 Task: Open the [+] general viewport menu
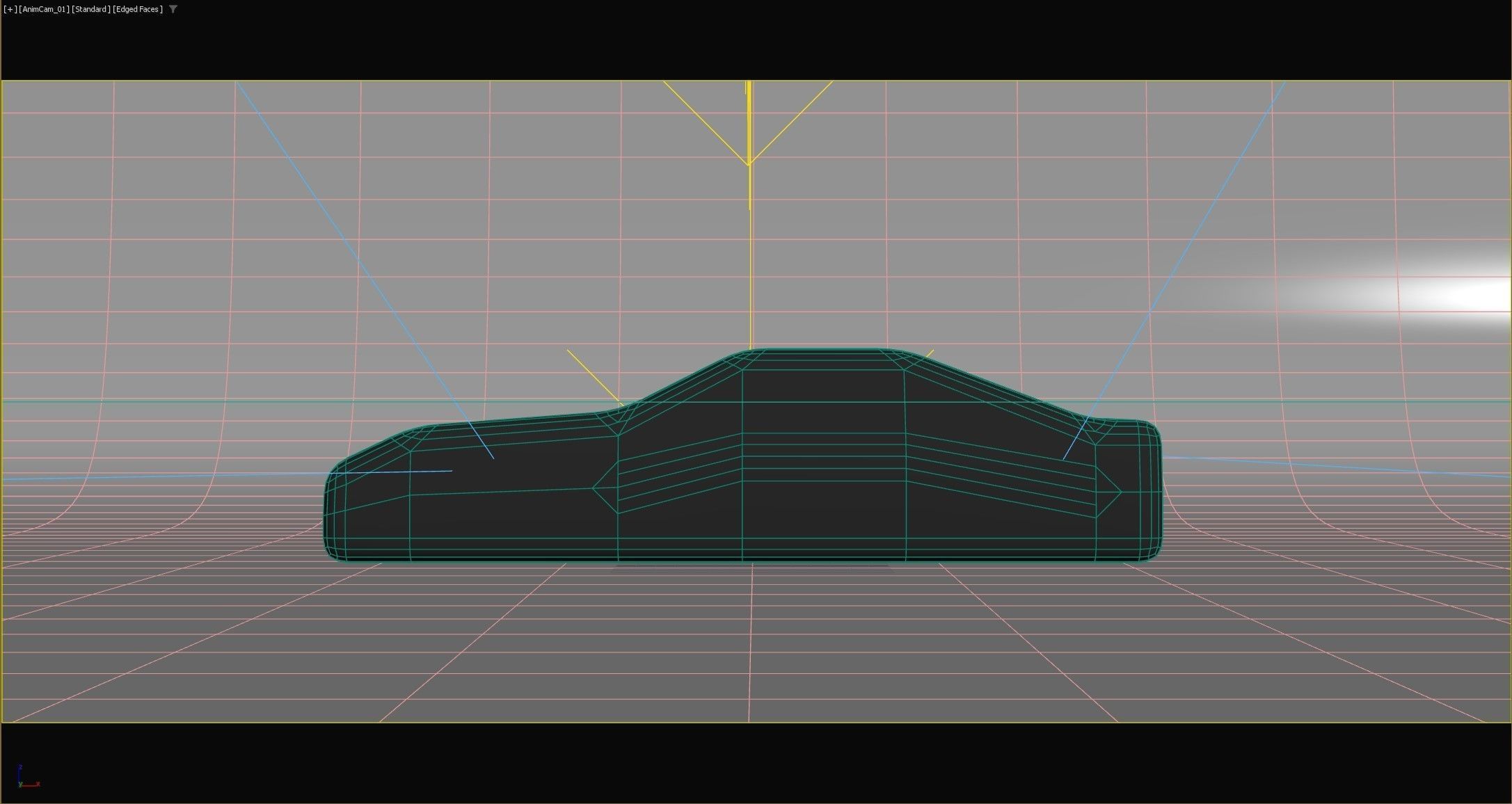(10, 9)
